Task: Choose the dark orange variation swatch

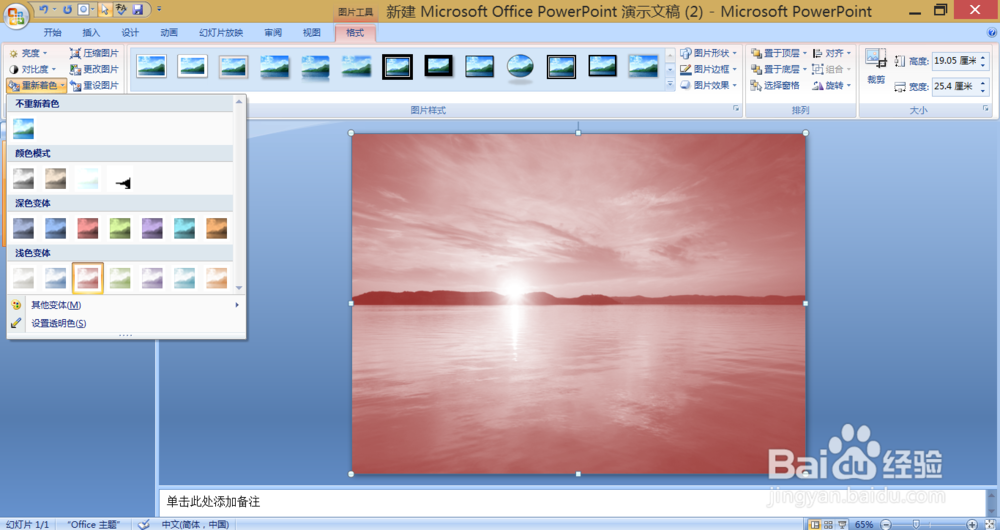Action: click(216, 228)
